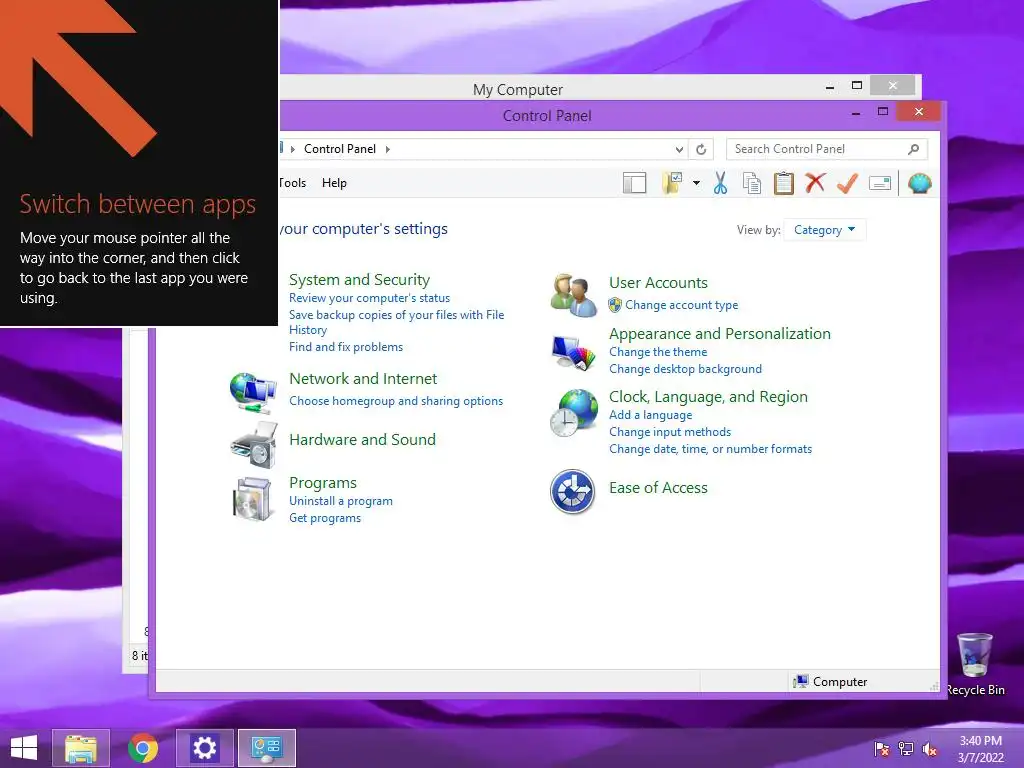
Task: Open the Help menu
Action: point(334,184)
